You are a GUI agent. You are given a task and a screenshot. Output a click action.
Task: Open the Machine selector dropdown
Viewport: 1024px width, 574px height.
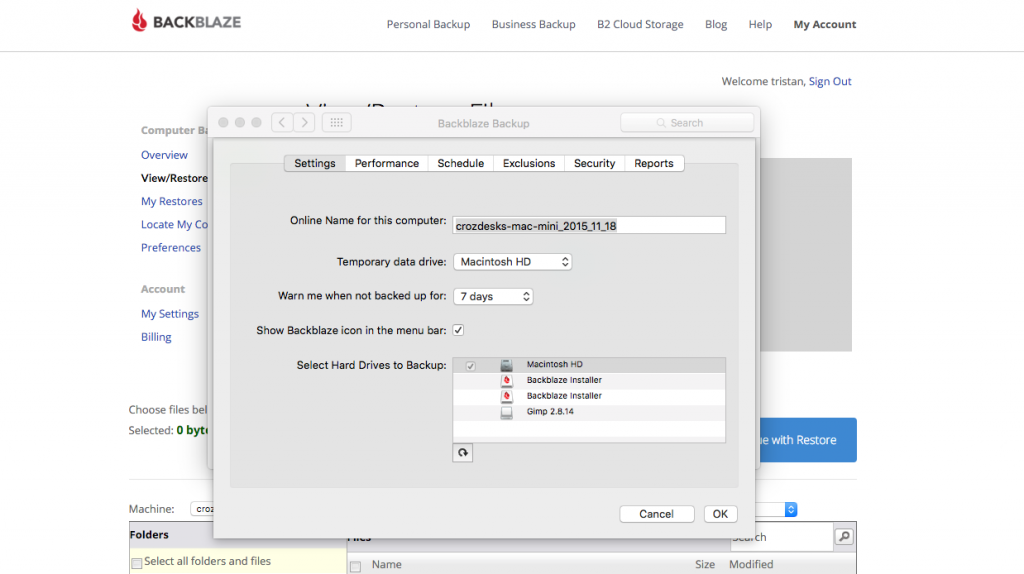(202, 509)
